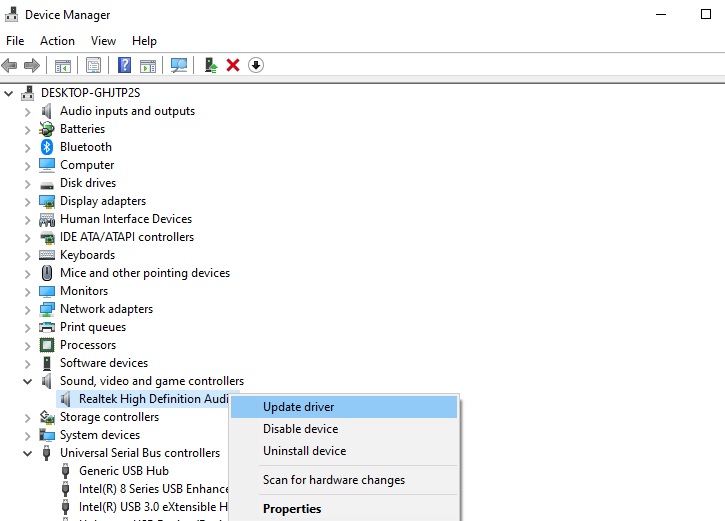Click the blue Help question mark icon
This screenshot has height=521, width=725.
tap(124, 65)
